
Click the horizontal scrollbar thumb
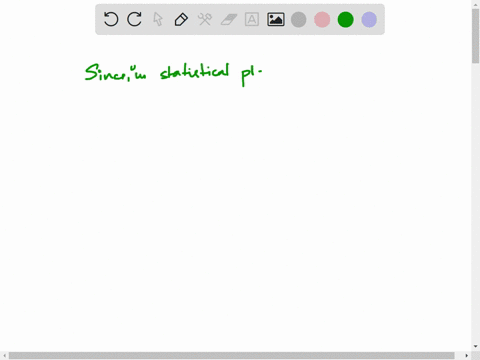[x=232, y=356]
